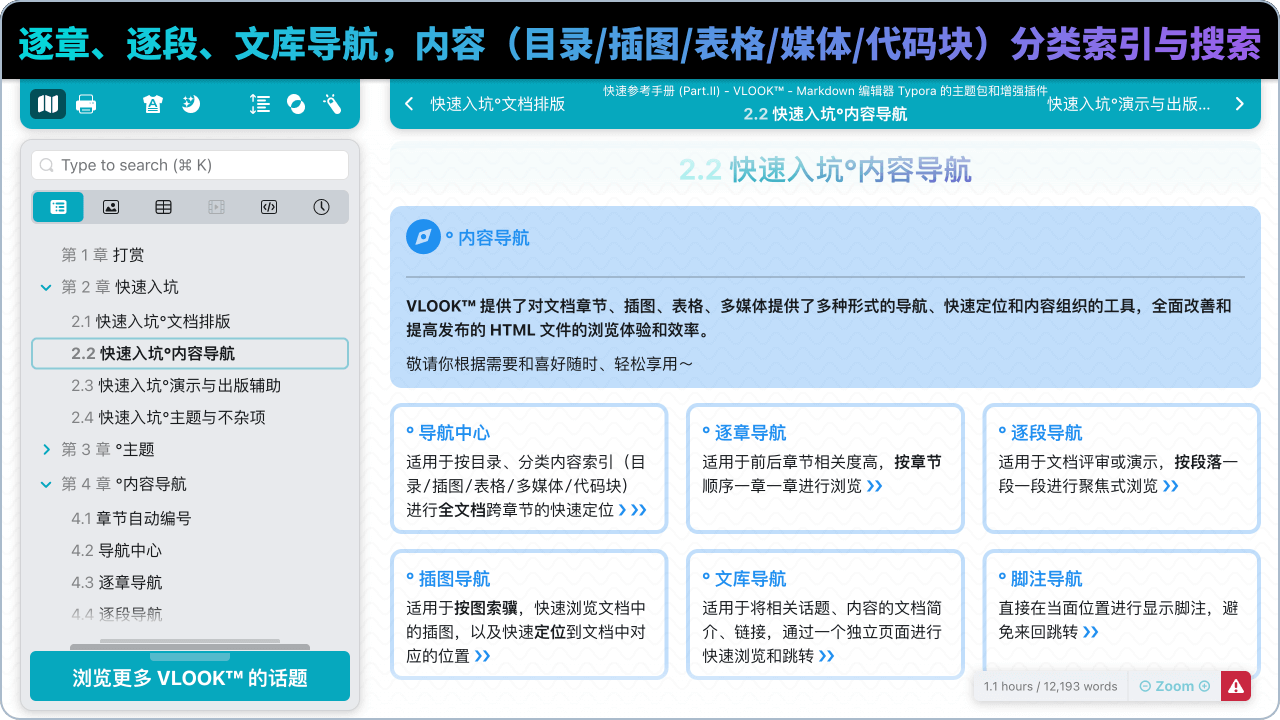Open 2.1 快速入坑°文档排版 in outline

151,321
